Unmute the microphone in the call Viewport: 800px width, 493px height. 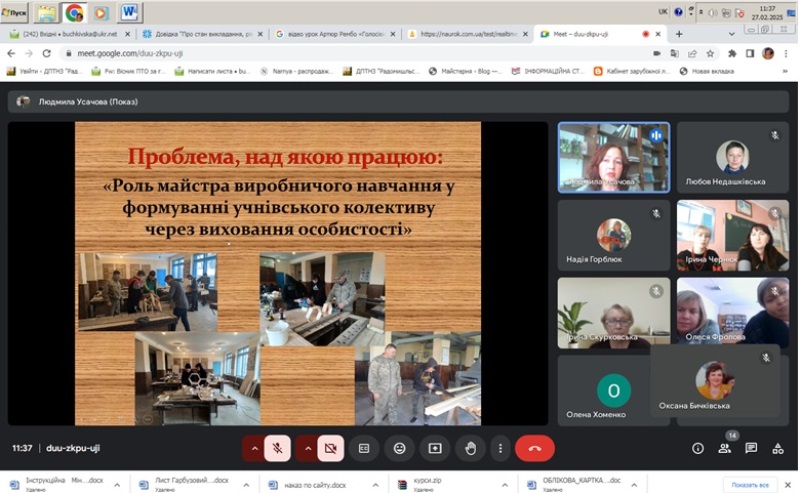(x=278, y=449)
